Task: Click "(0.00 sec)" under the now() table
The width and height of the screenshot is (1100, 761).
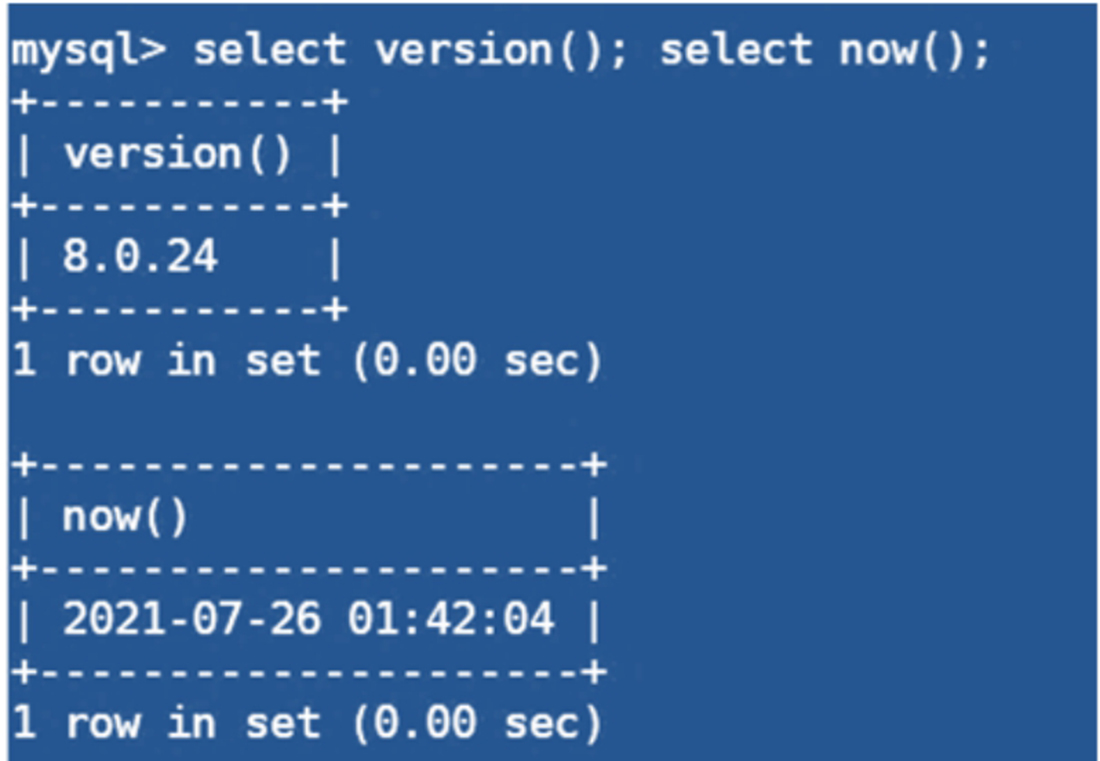Action: [x=477, y=723]
